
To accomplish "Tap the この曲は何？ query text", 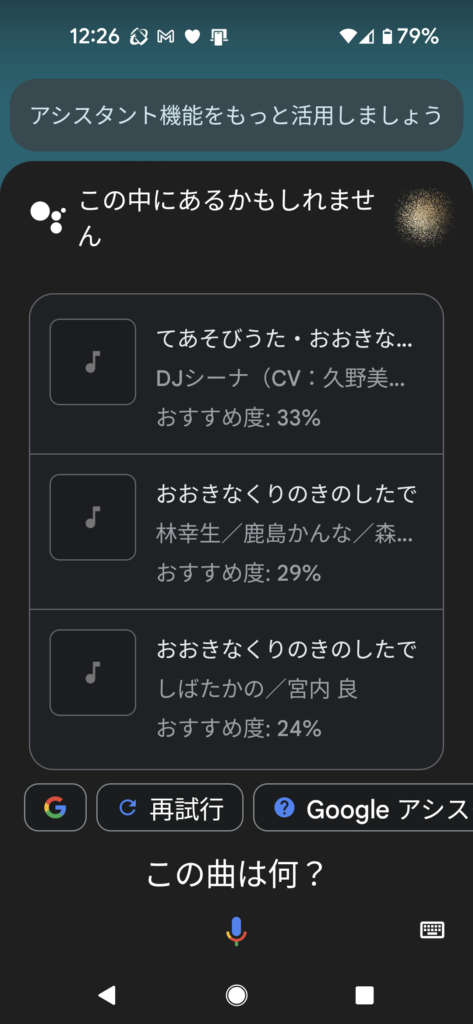I will [235, 875].
